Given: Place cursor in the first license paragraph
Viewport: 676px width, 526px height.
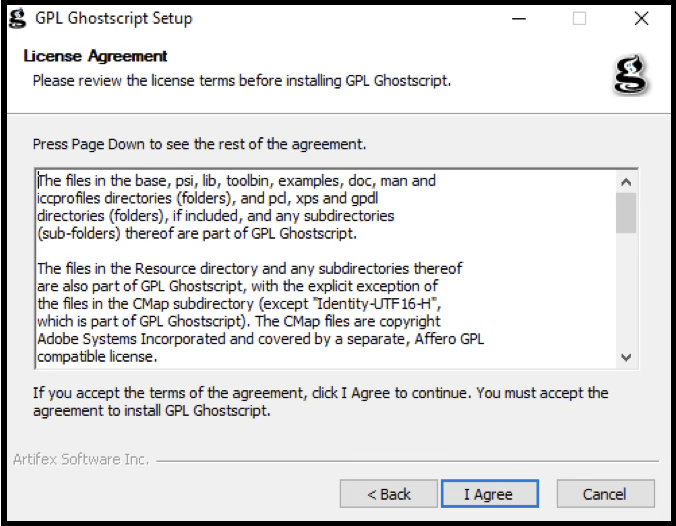Looking at the screenshot, I should 236,207.
